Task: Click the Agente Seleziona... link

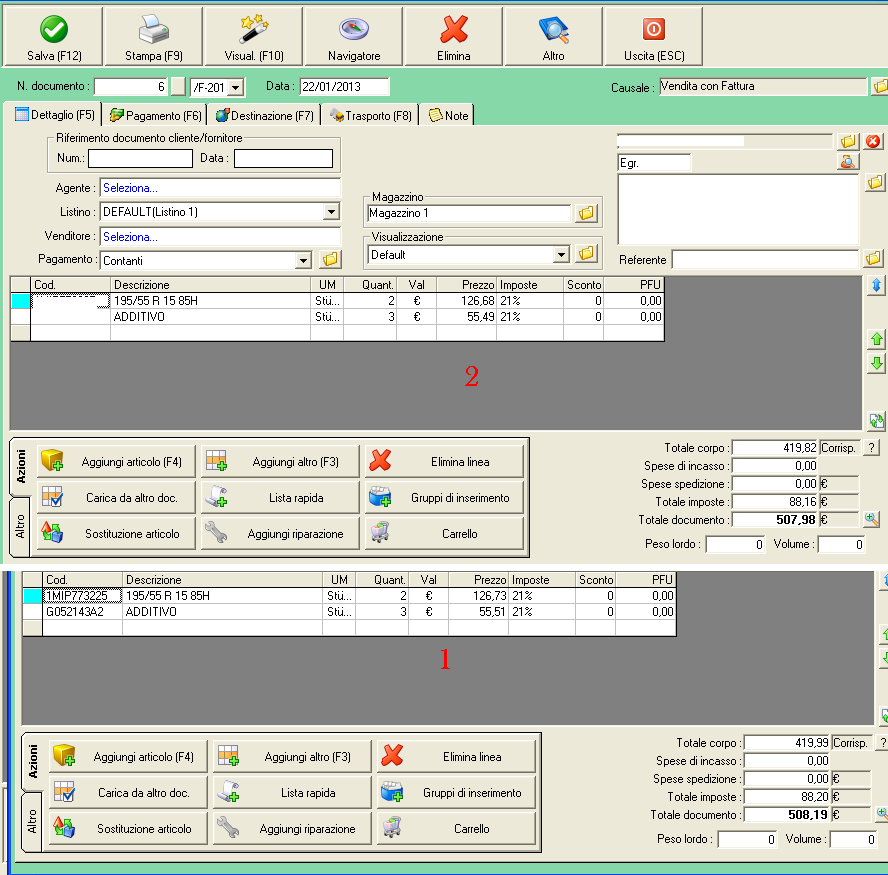Action: (130, 188)
